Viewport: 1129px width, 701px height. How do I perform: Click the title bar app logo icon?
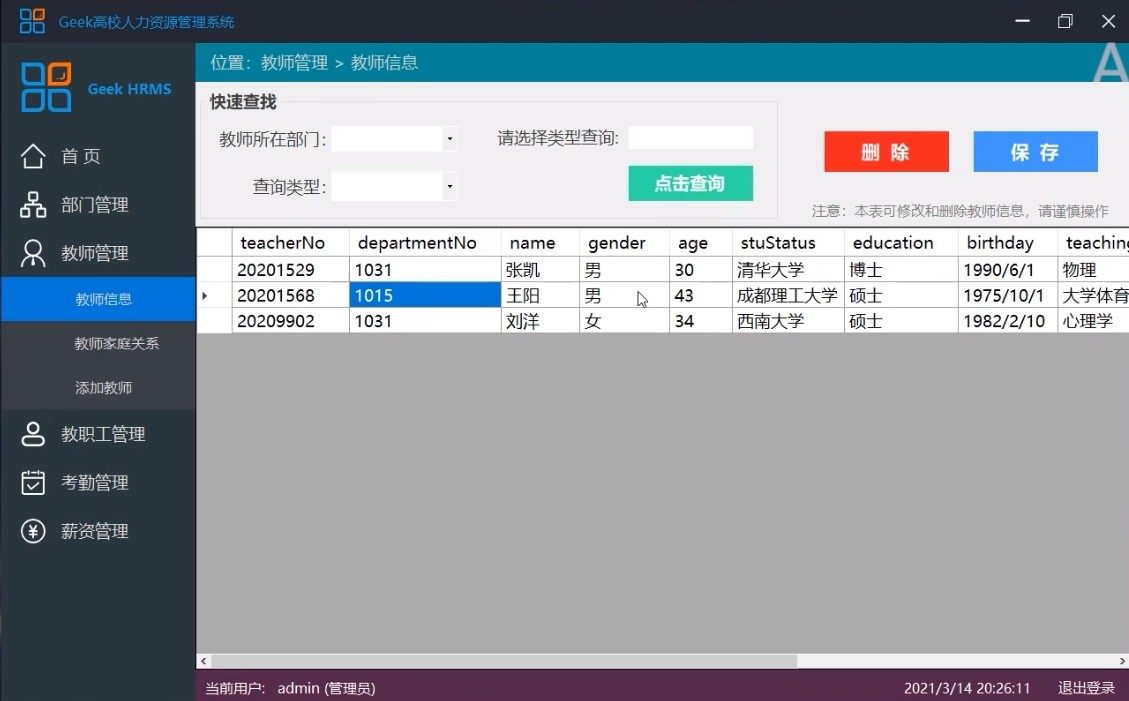click(x=32, y=21)
